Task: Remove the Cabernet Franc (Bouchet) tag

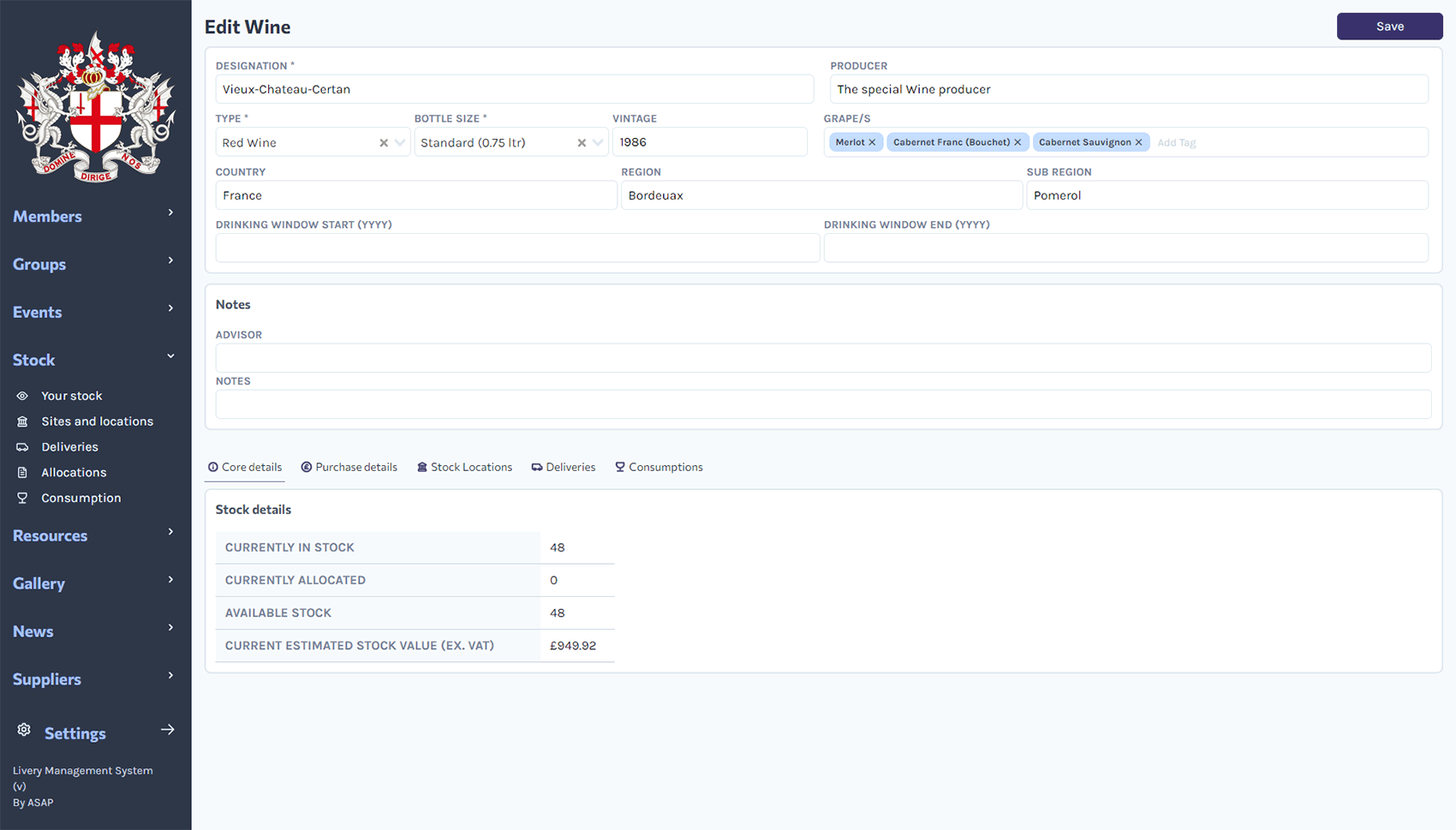Action: click(x=1018, y=142)
